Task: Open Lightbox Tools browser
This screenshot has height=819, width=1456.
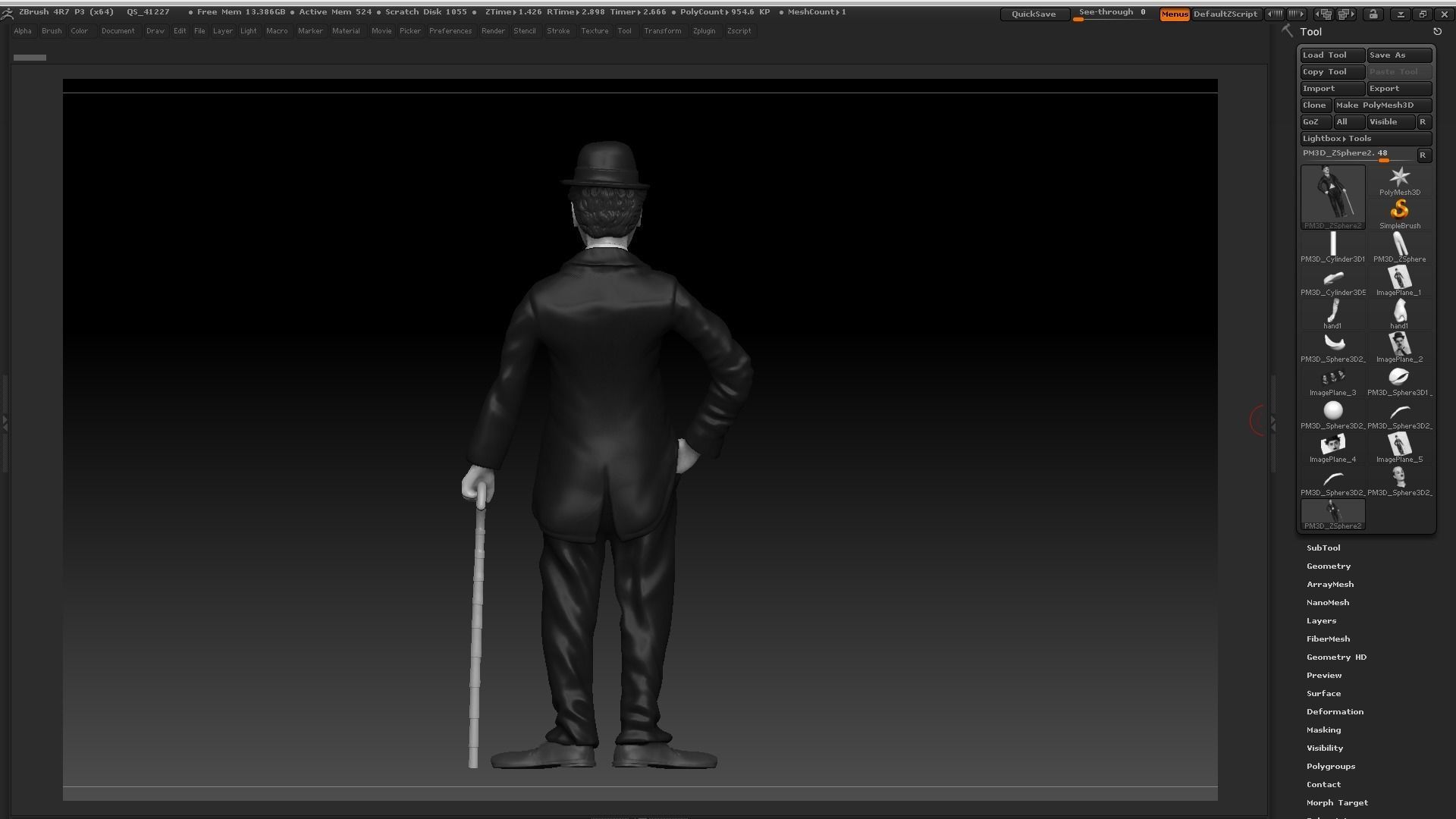Action: point(1366,139)
